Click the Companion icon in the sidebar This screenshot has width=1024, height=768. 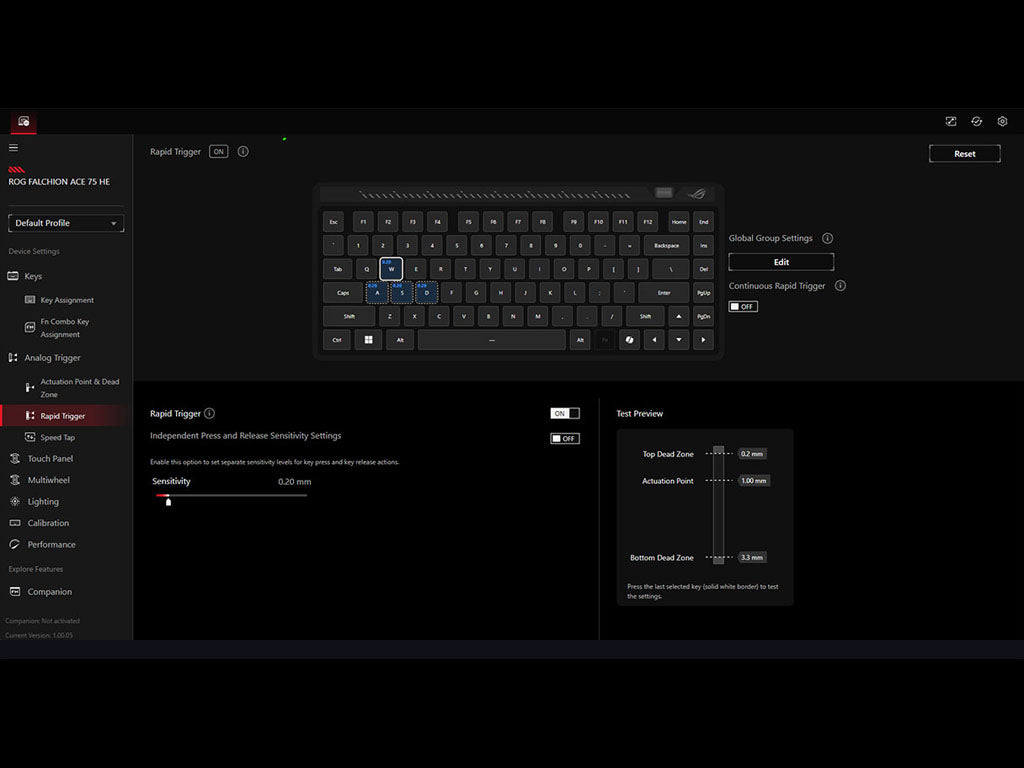(14, 592)
